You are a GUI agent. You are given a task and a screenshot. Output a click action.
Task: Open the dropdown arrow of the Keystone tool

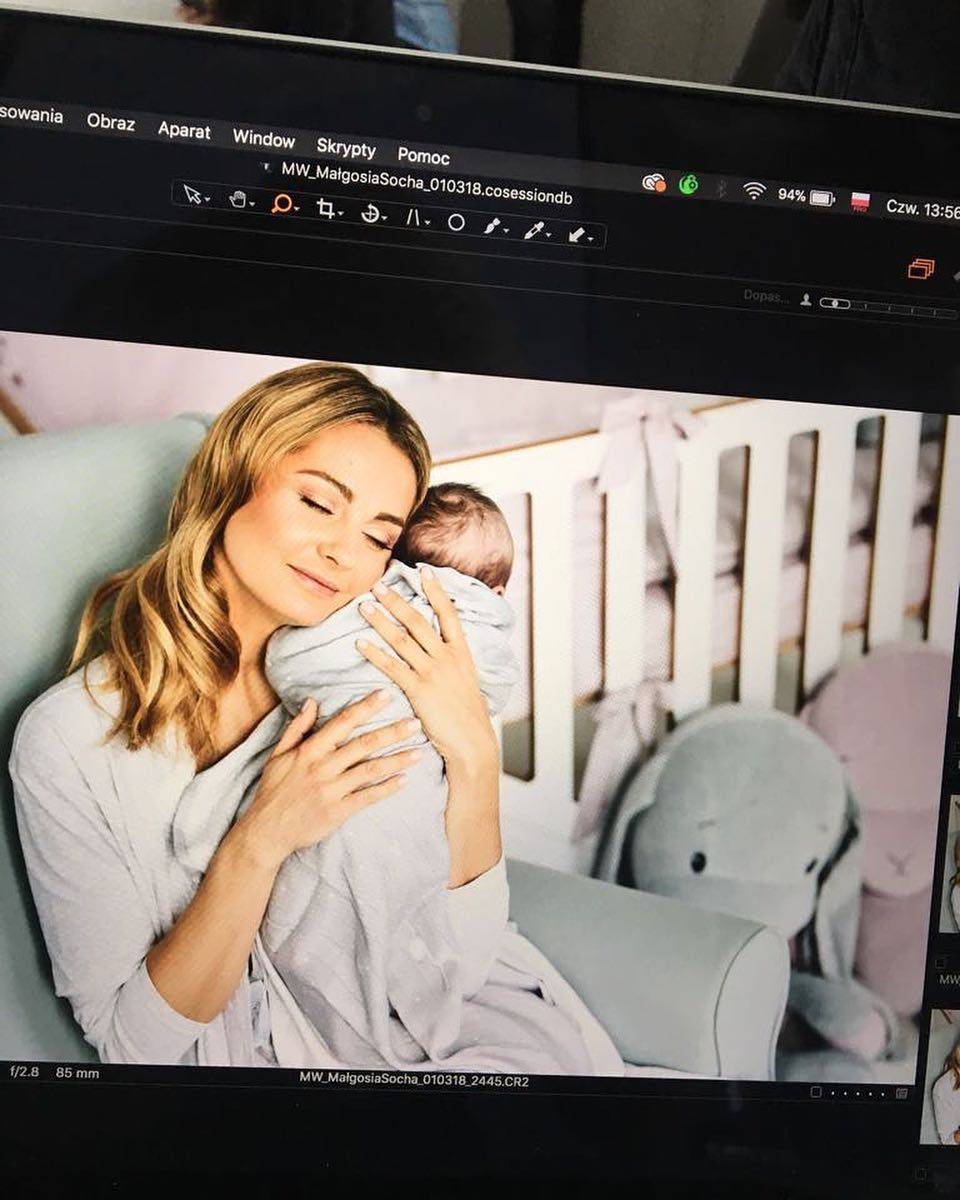tap(426, 222)
